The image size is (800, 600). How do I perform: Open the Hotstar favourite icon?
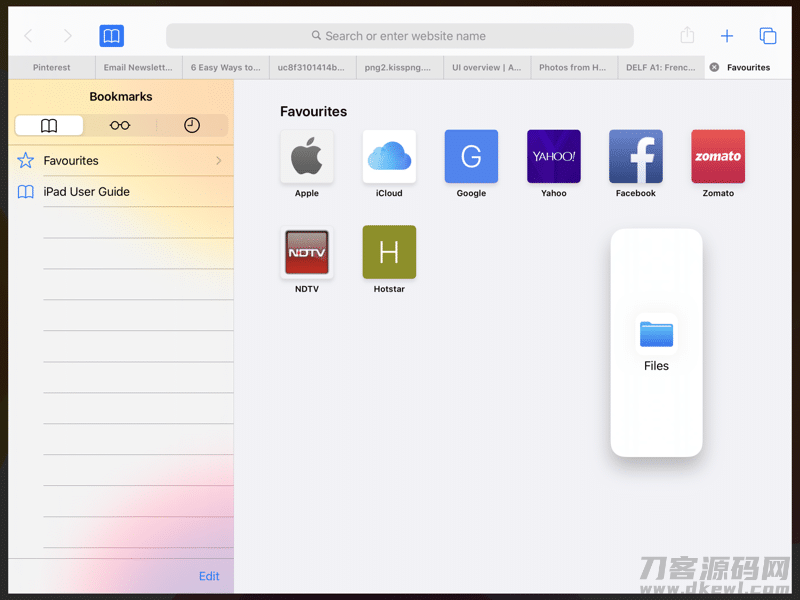(x=389, y=252)
